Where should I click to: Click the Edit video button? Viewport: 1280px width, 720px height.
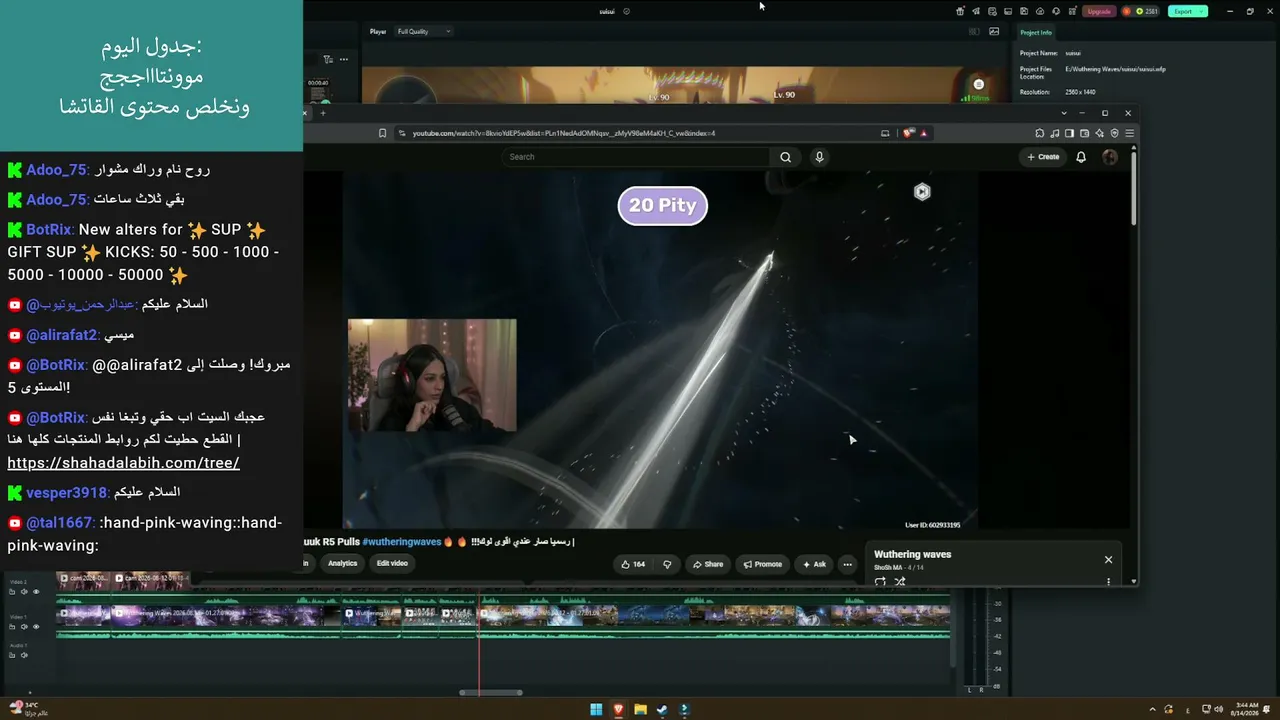tap(392, 564)
